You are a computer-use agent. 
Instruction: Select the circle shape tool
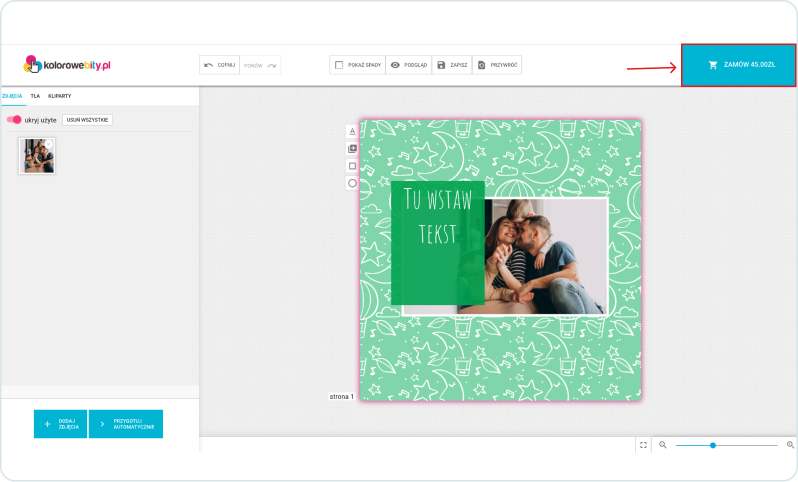352,183
